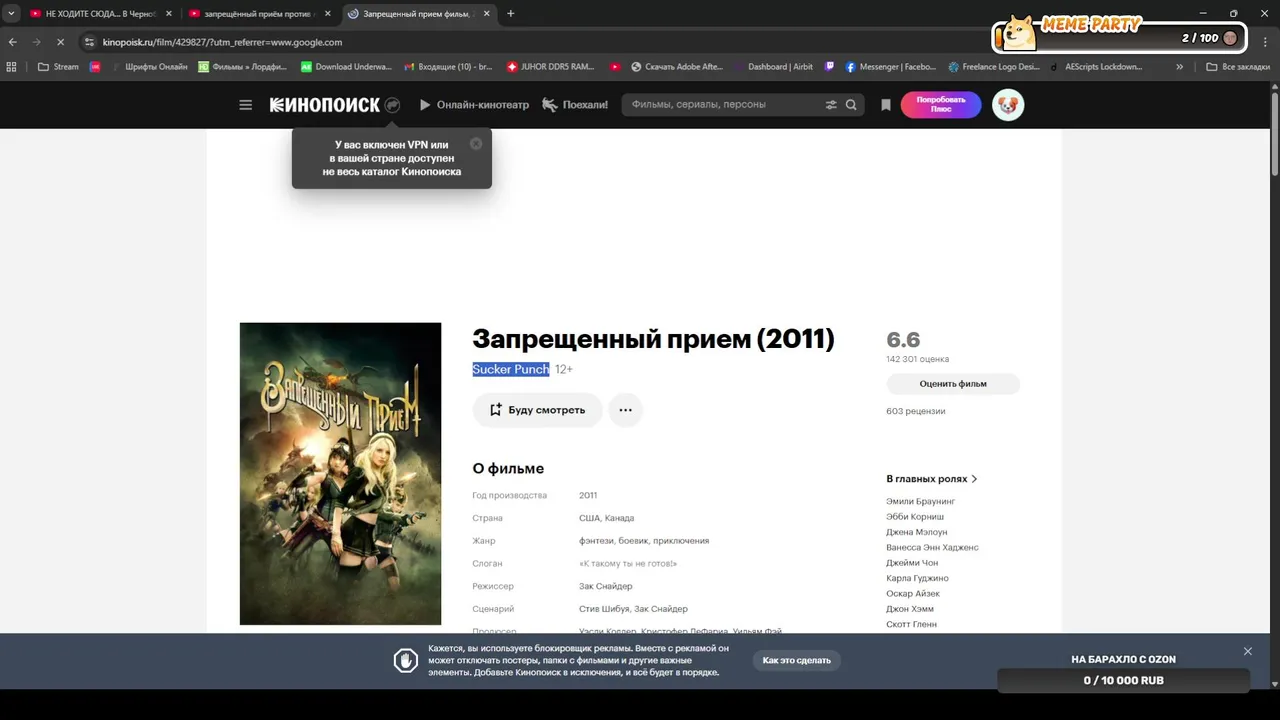
Task: Click director Зак Снайдер link
Action: (x=606, y=586)
